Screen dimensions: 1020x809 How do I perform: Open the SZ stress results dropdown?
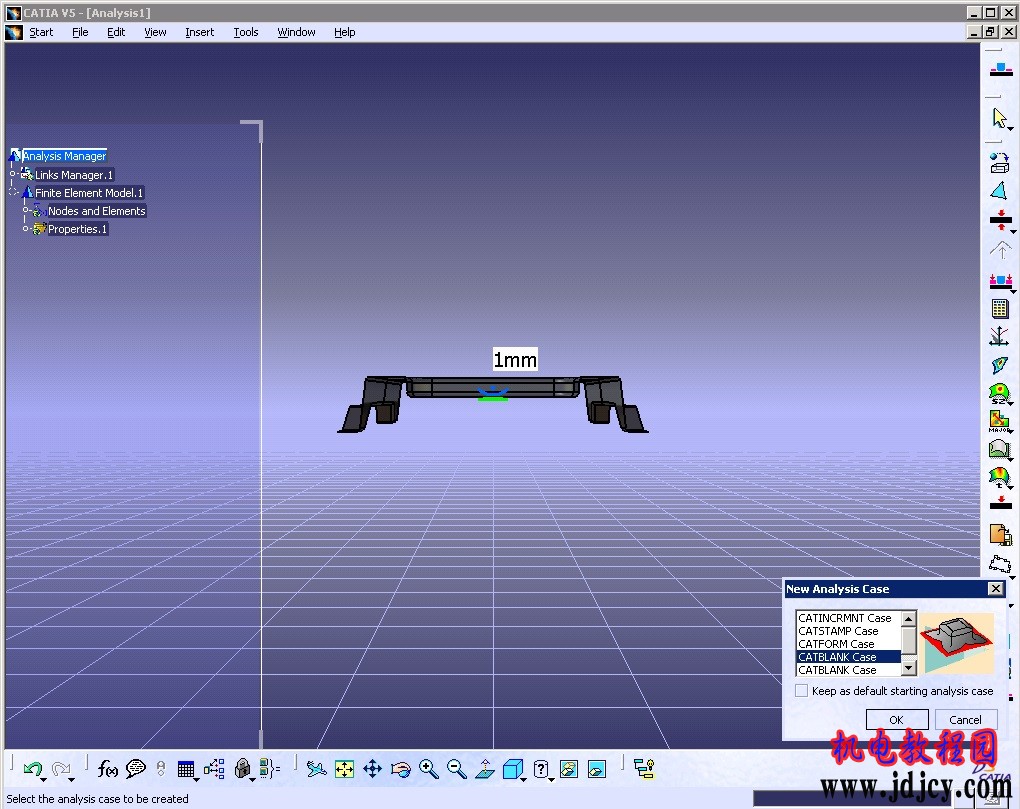pyautogui.click(x=1012, y=404)
